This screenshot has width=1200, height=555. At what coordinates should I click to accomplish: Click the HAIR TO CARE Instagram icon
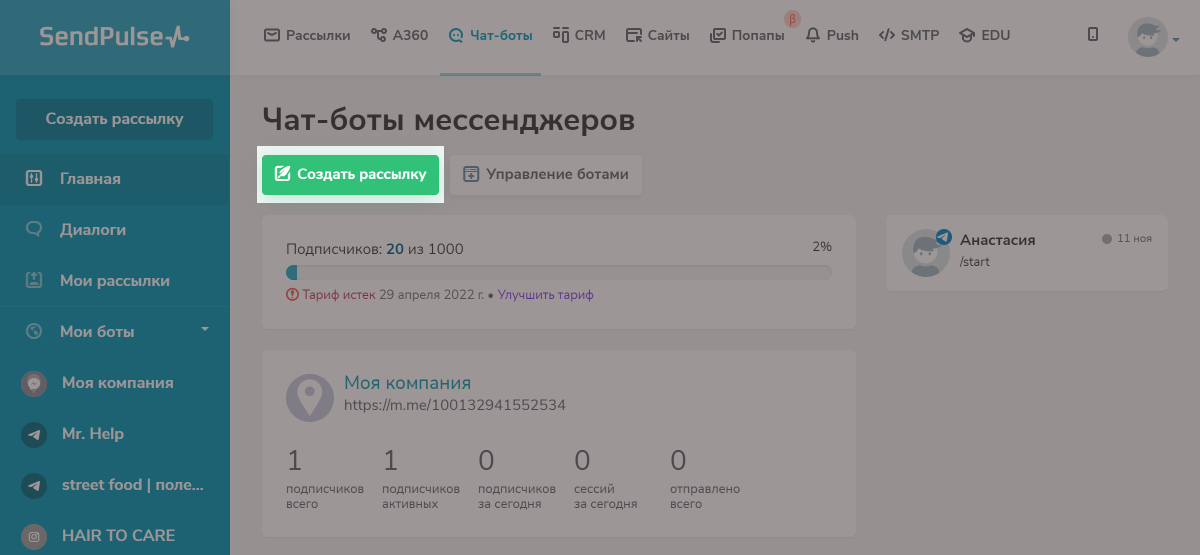click(35, 535)
